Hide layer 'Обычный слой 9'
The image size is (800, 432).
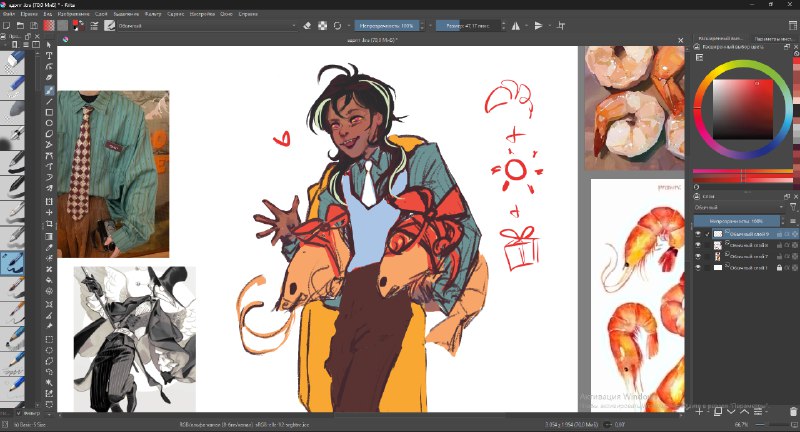(x=698, y=234)
